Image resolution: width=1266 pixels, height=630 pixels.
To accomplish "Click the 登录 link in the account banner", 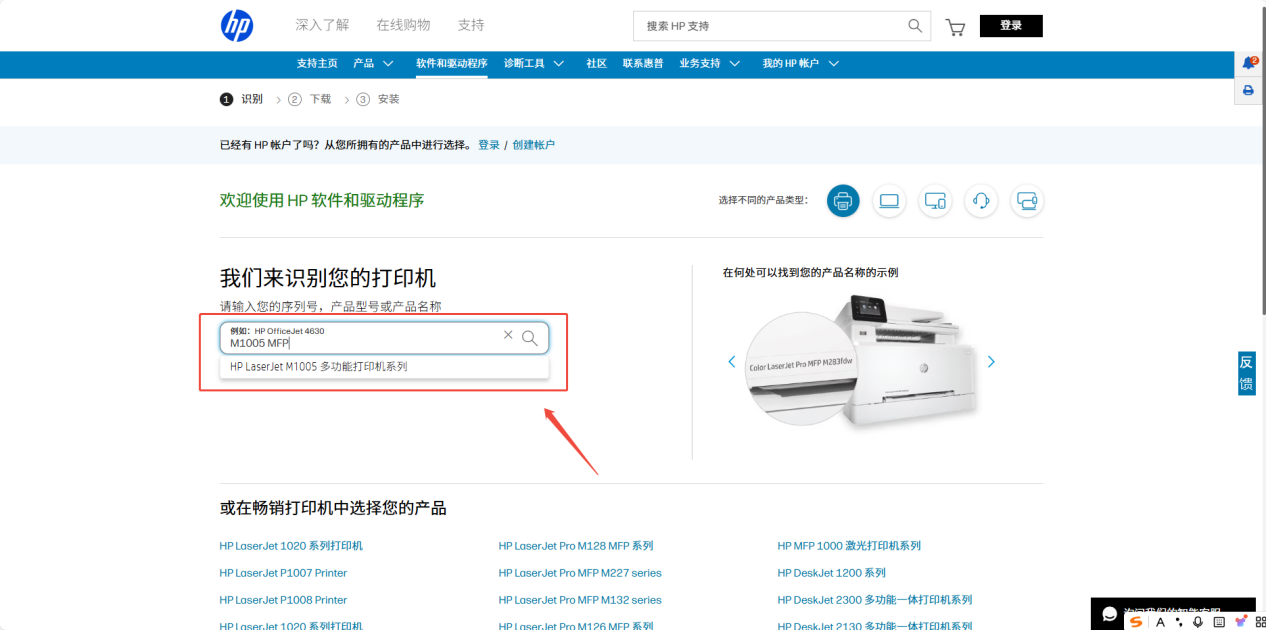I will [489, 145].
